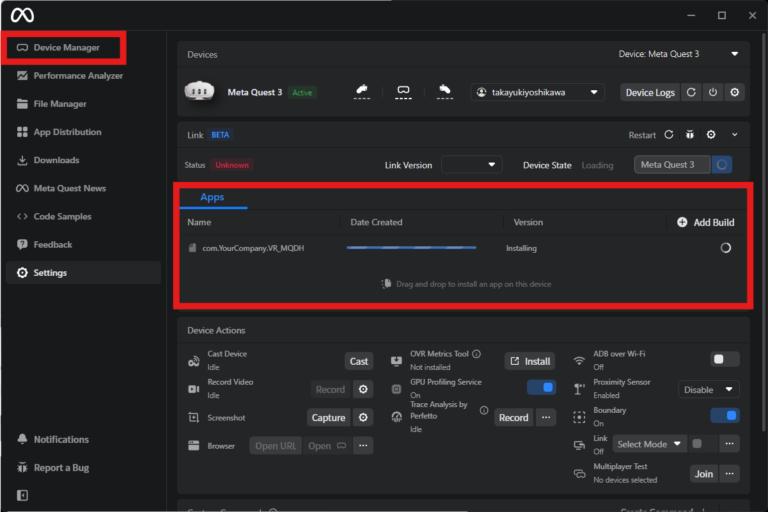
Task: Click the refresh icon beside Device Logs
Action: [x=691, y=92]
